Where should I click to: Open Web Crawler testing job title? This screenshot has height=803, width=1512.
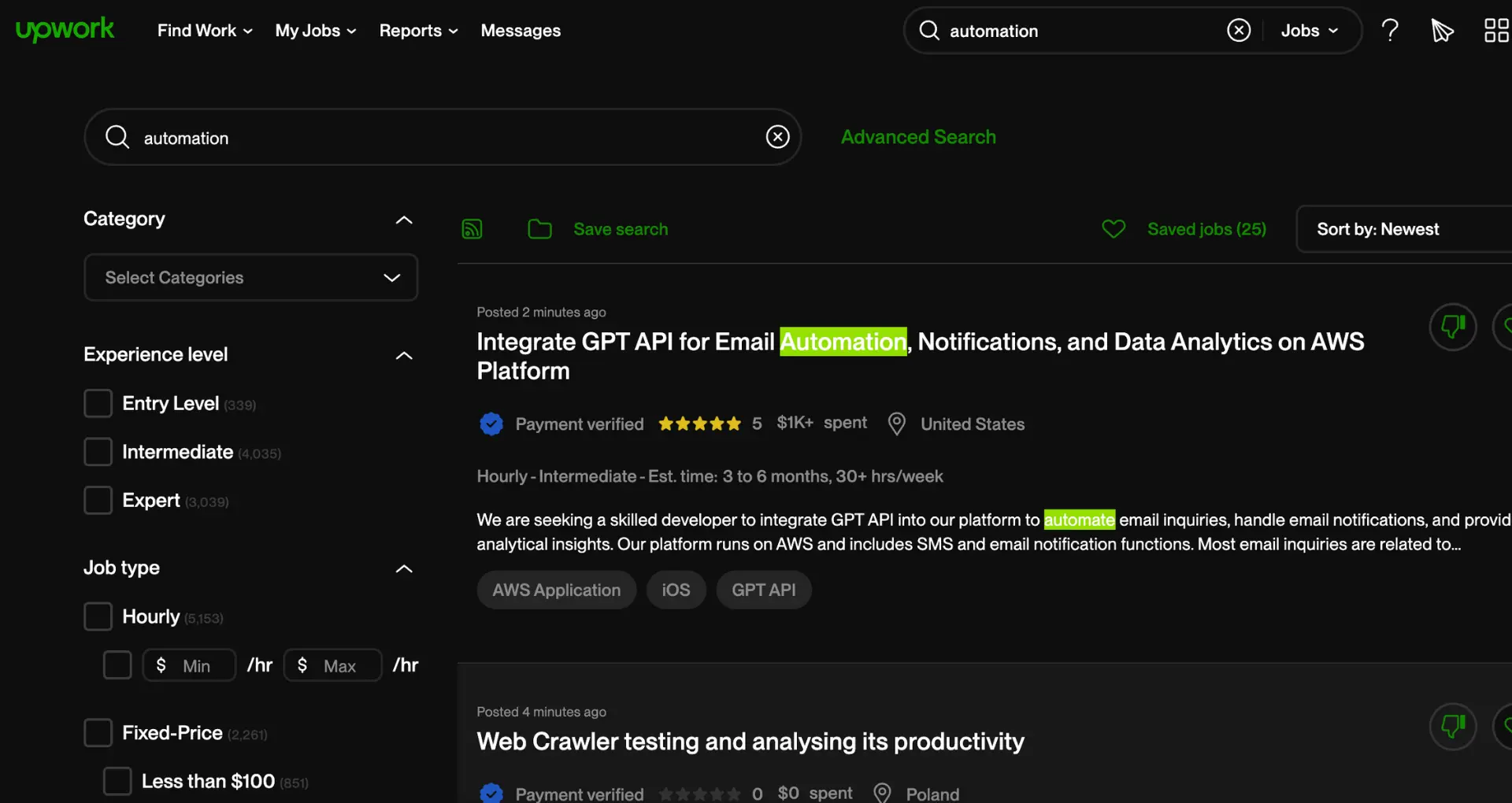750,742
